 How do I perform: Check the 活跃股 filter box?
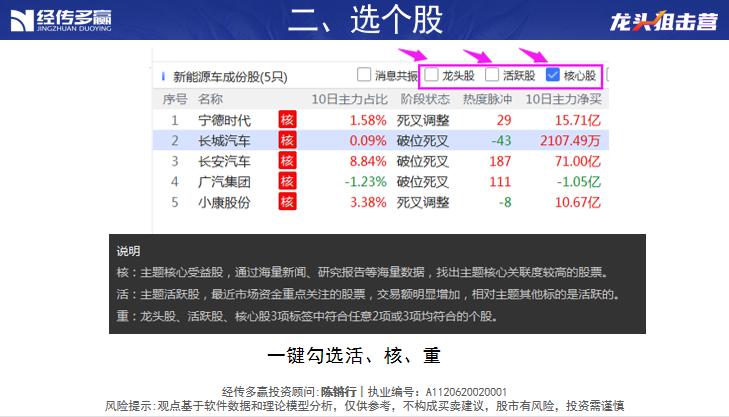pyautogui.click(x=491, y=74)
